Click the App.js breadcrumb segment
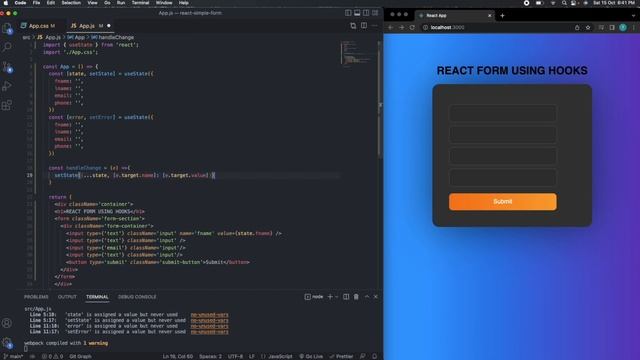The height and width of the screenshot is (360, 640). (49, 37)
